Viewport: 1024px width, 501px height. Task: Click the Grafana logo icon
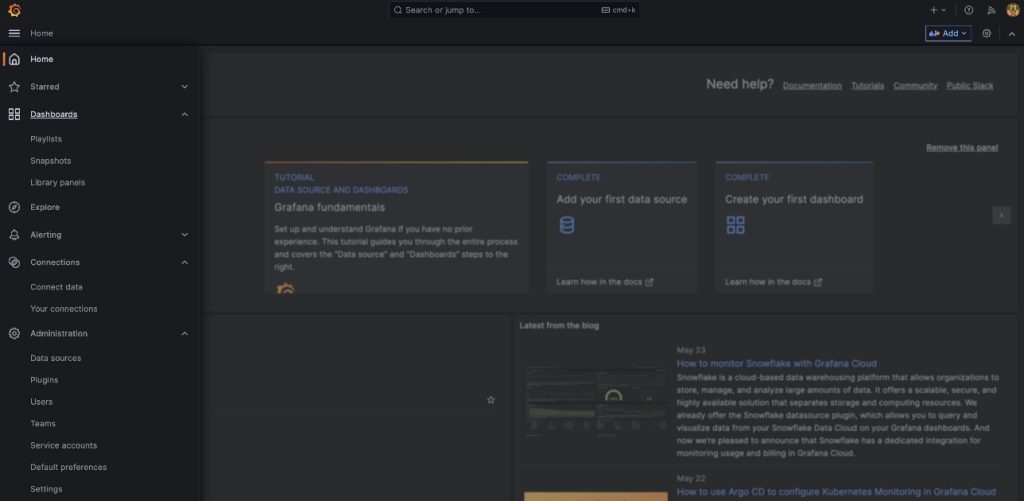click(14, 10)
